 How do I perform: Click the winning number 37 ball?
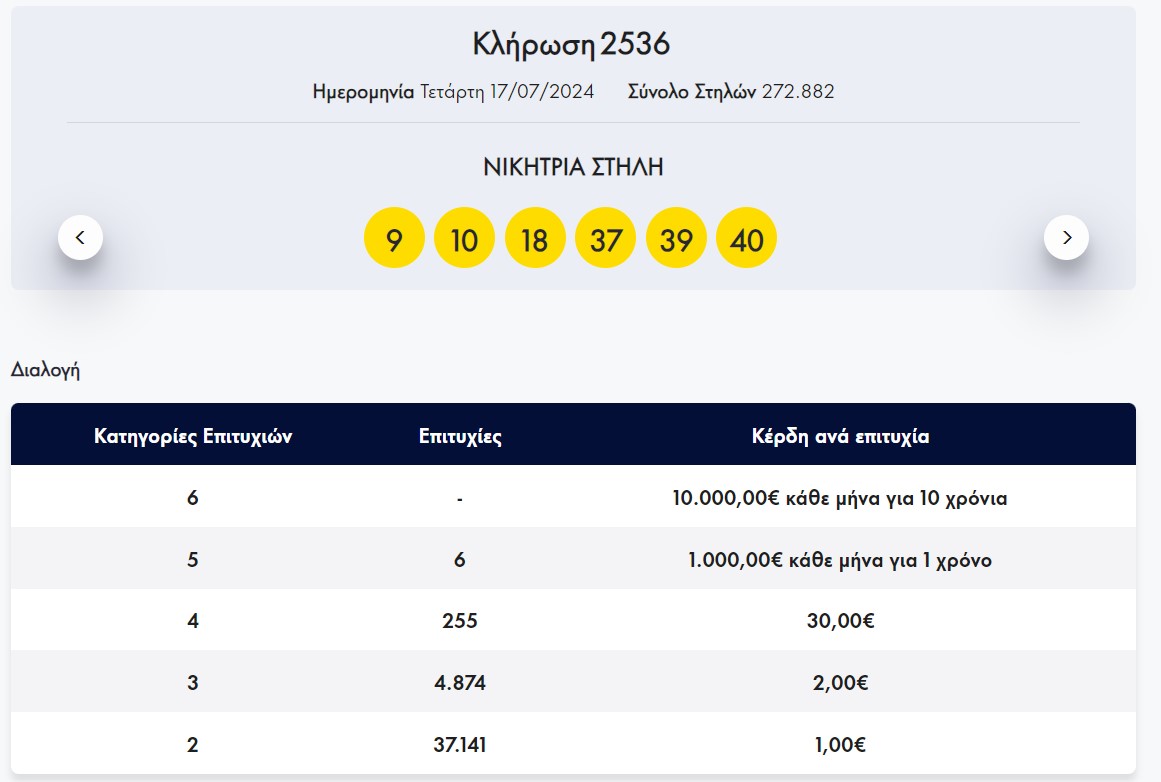tap(606, 239)
